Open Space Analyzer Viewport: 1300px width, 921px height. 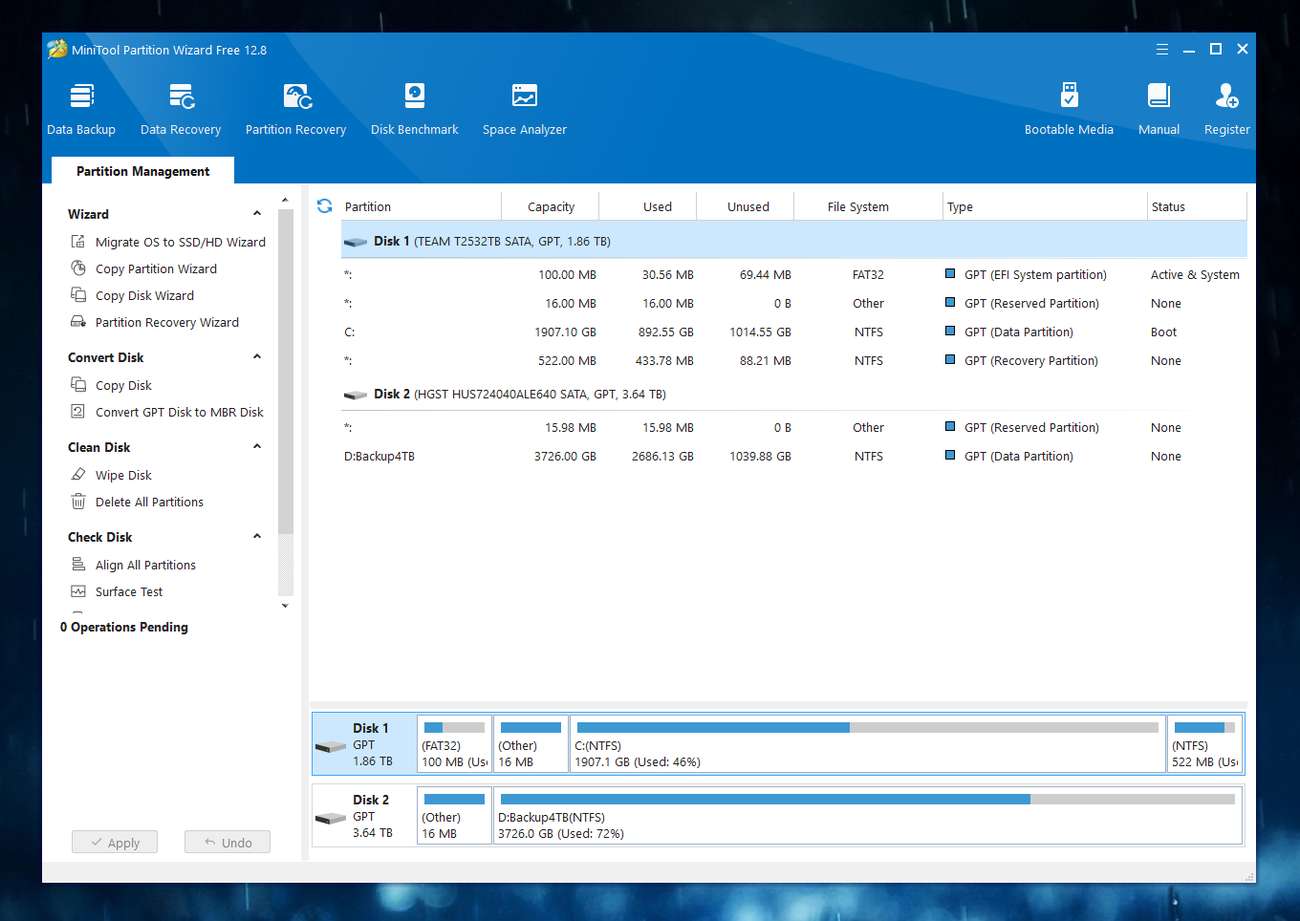coord(524,109)
